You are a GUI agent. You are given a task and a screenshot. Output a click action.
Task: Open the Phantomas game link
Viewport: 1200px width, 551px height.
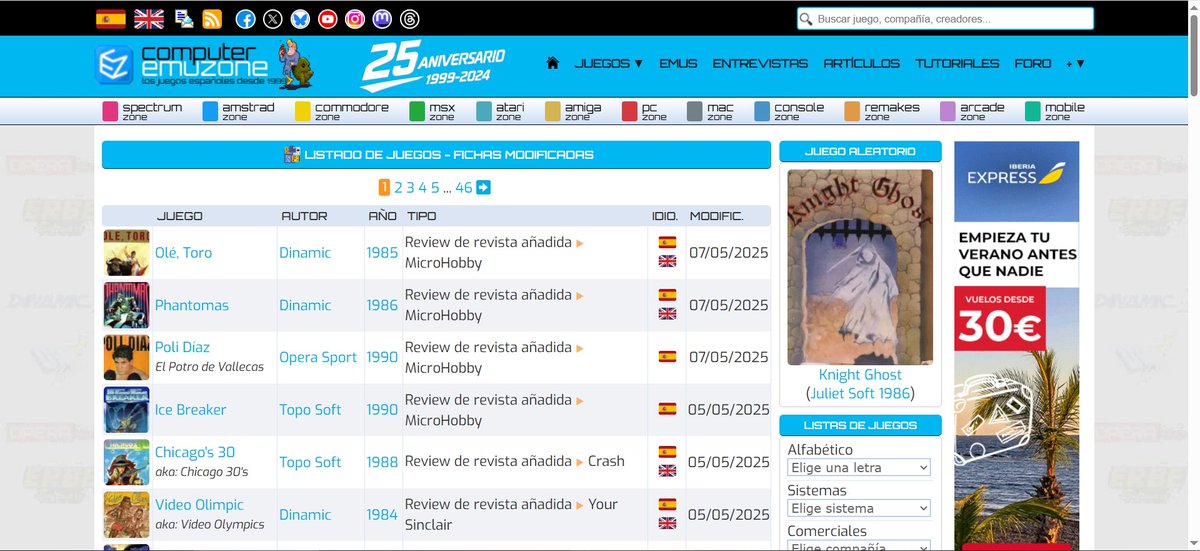tap(192, 305)
